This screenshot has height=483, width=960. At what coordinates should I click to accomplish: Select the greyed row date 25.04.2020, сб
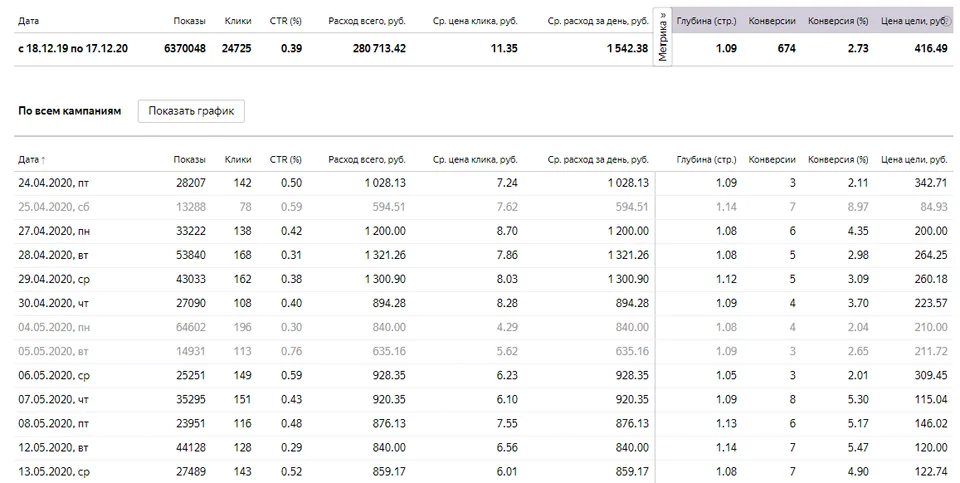[x=53, y=207]
